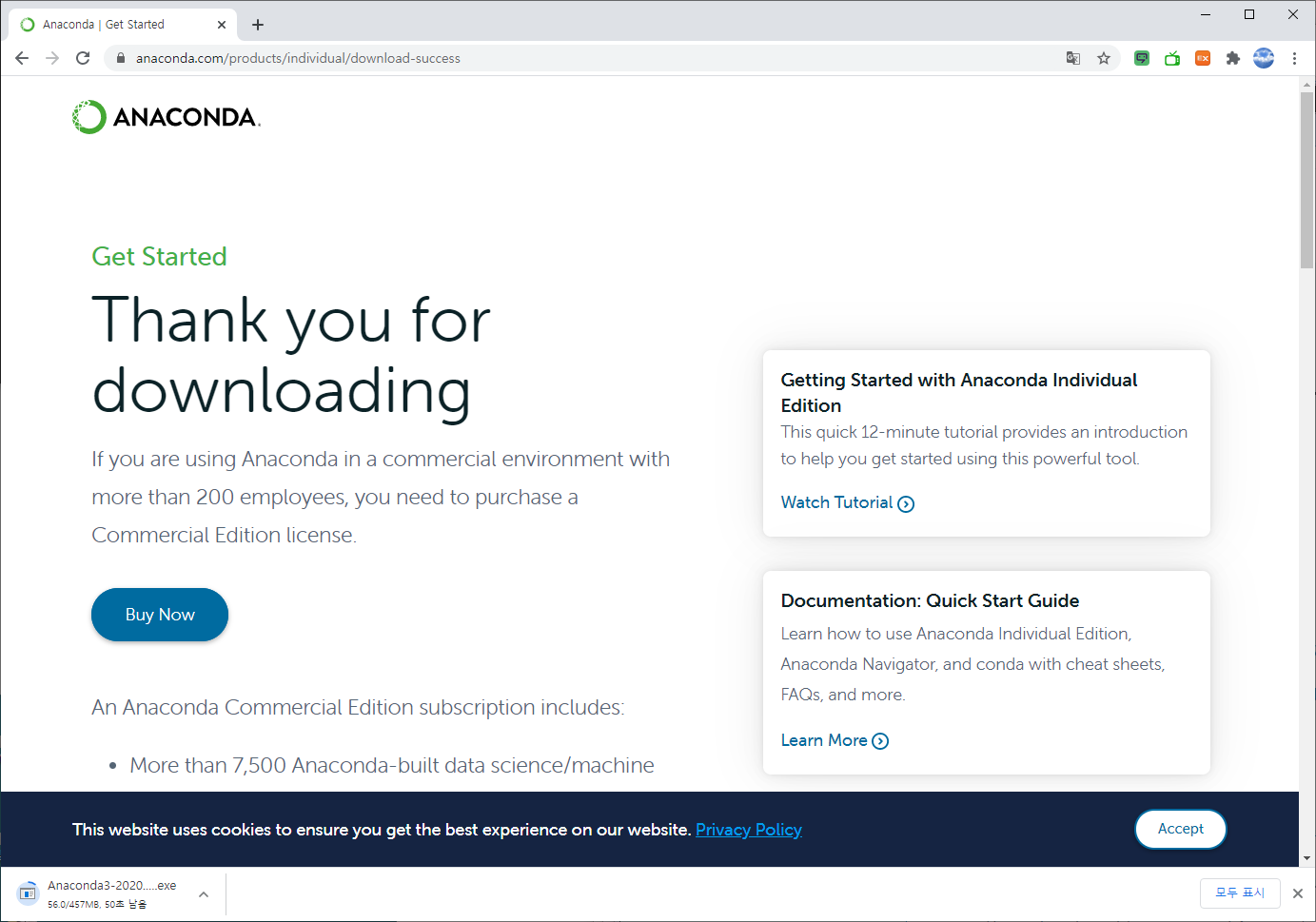The height and width of the screenshot is (922, 1316).
Task: Click the green TV extension icon
Action: coord(1172,58)
